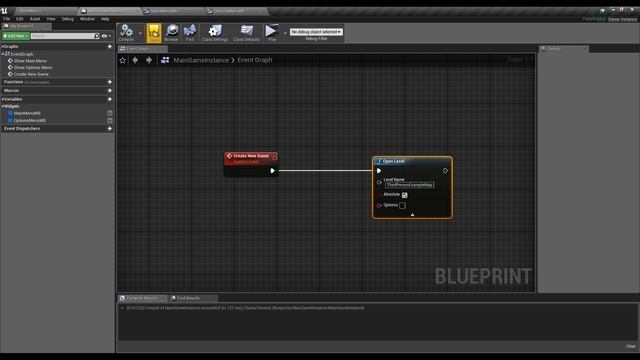Collapse the Variables section

[x=2, y=99]
